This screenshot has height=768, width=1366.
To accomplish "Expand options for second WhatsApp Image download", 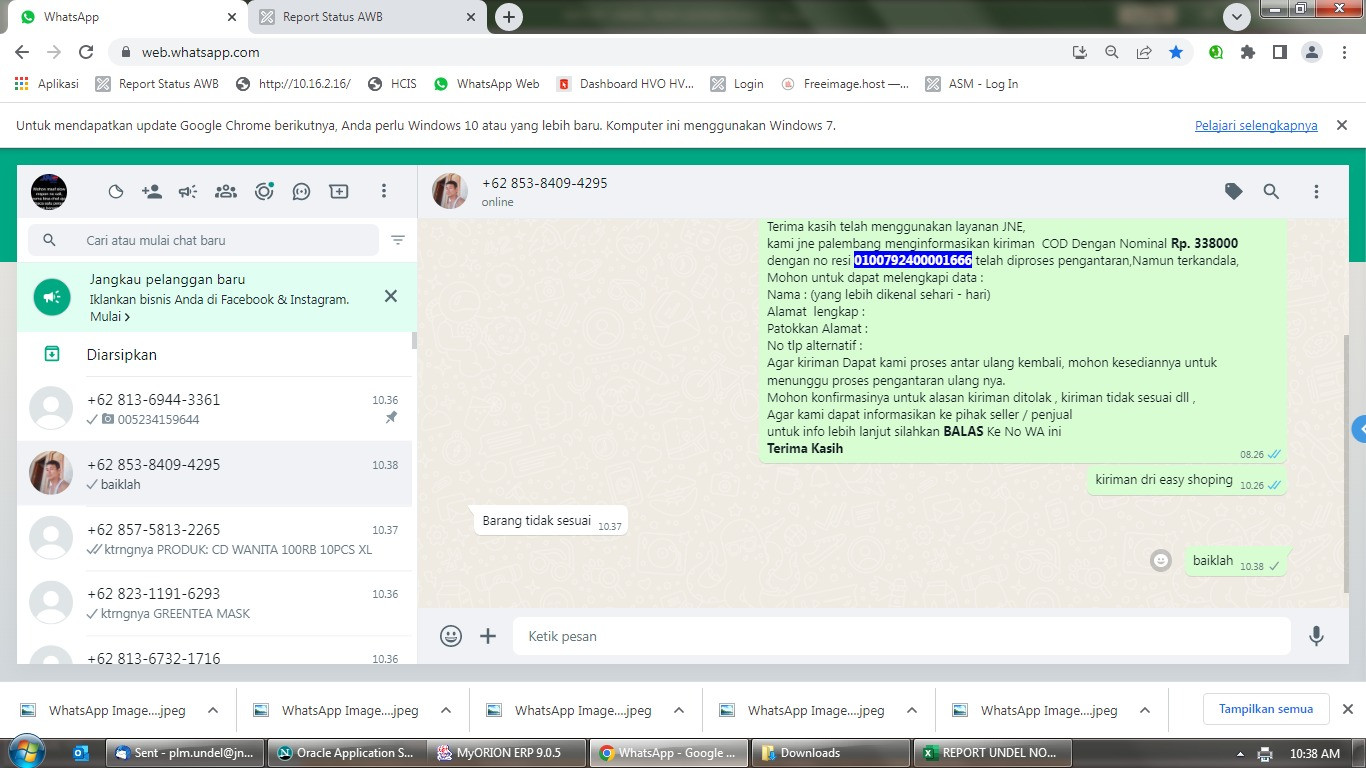I will pyautogui.click(x=446, y=710).
